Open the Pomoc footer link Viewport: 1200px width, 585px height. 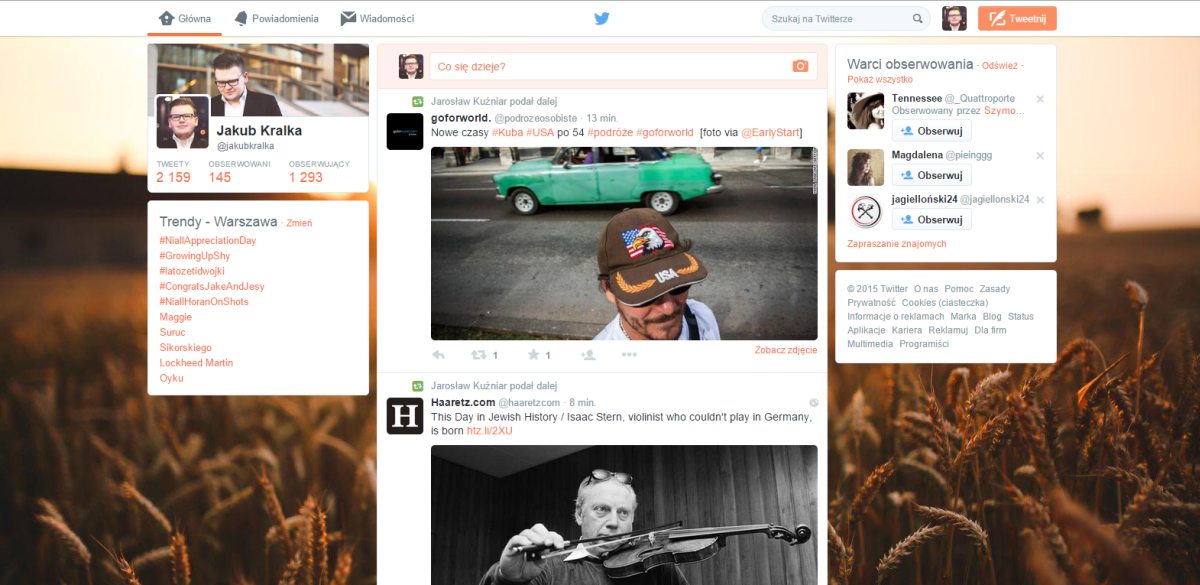point(959,289)
